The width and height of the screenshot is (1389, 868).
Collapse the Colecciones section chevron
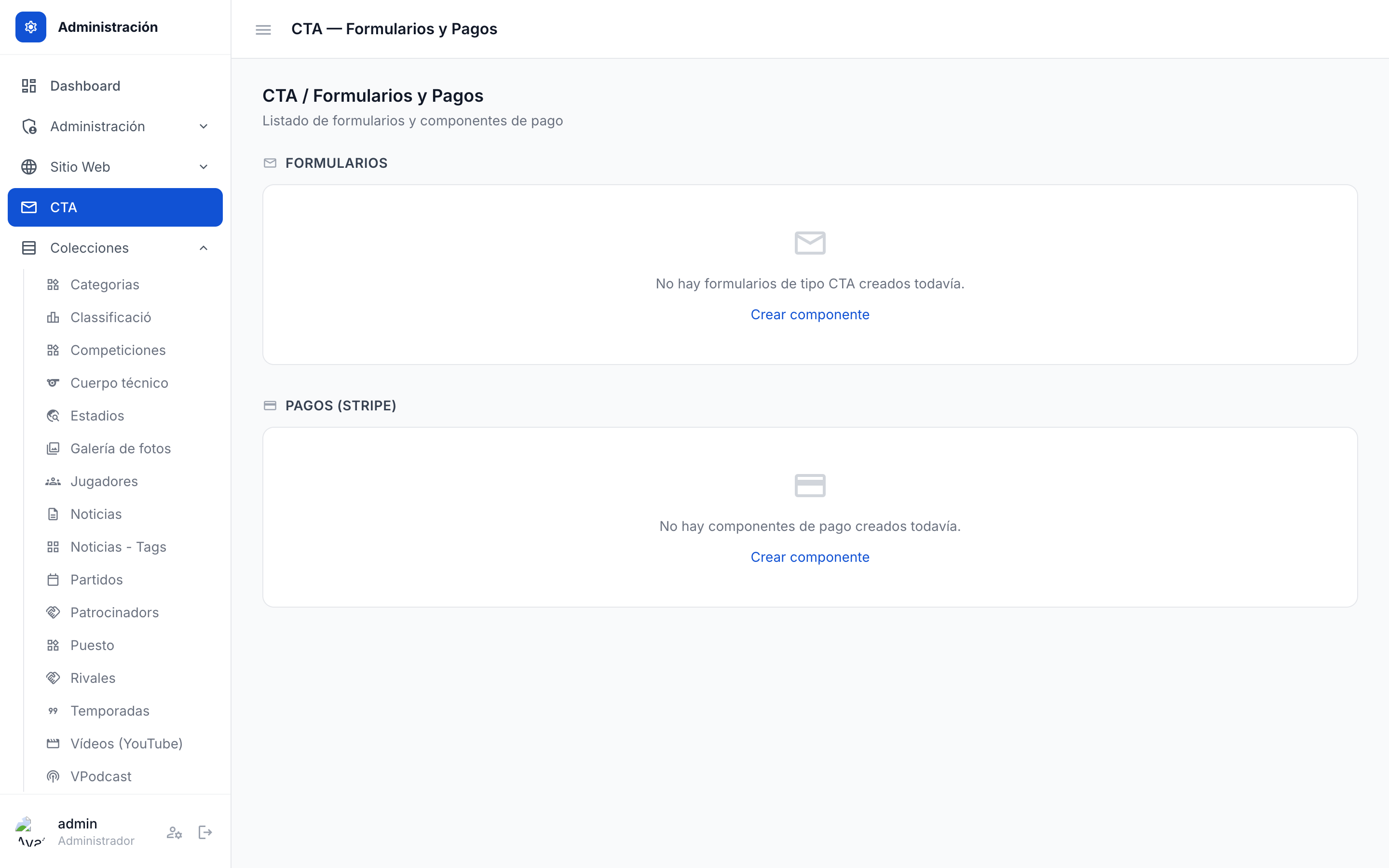click(x=203, y=248)
